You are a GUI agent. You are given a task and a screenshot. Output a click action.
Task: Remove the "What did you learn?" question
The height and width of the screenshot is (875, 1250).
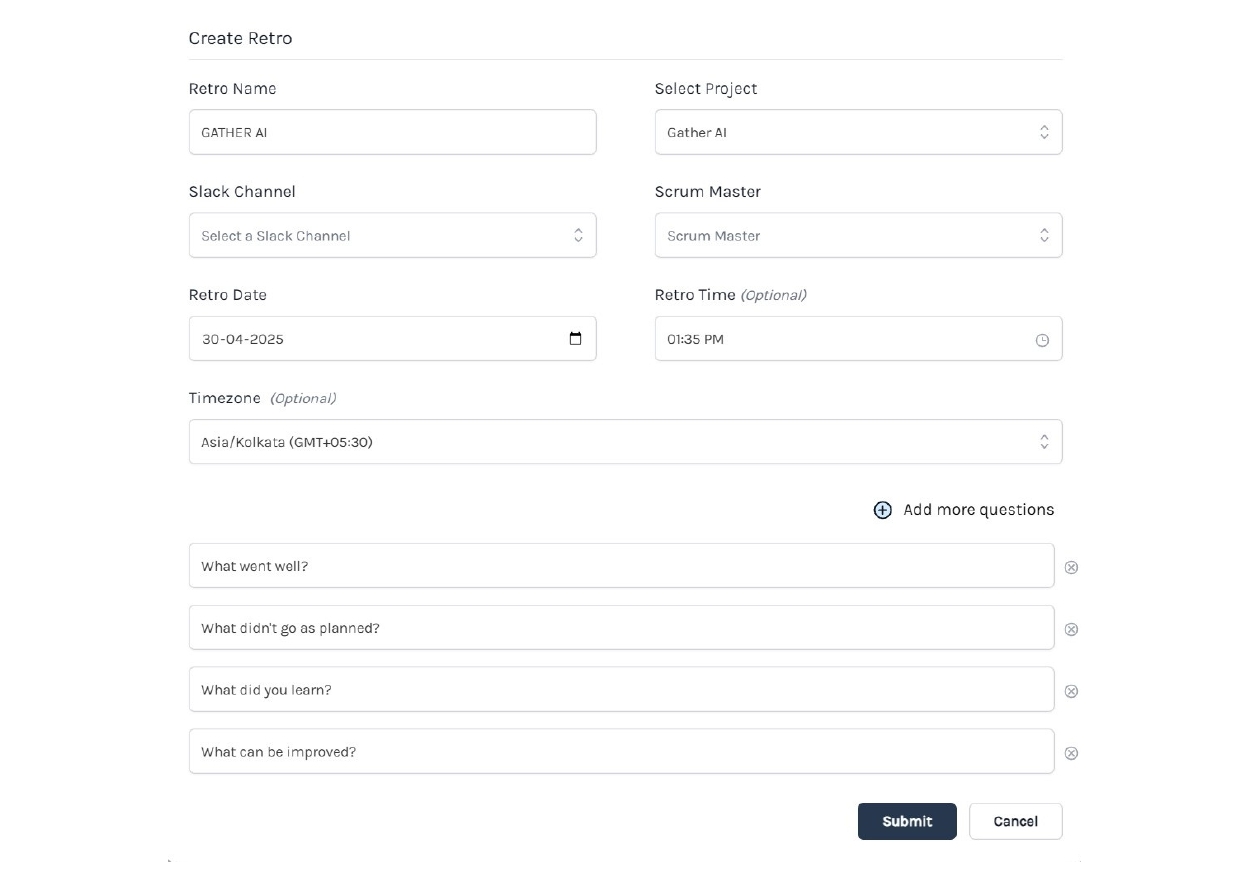pos(1071,691)
